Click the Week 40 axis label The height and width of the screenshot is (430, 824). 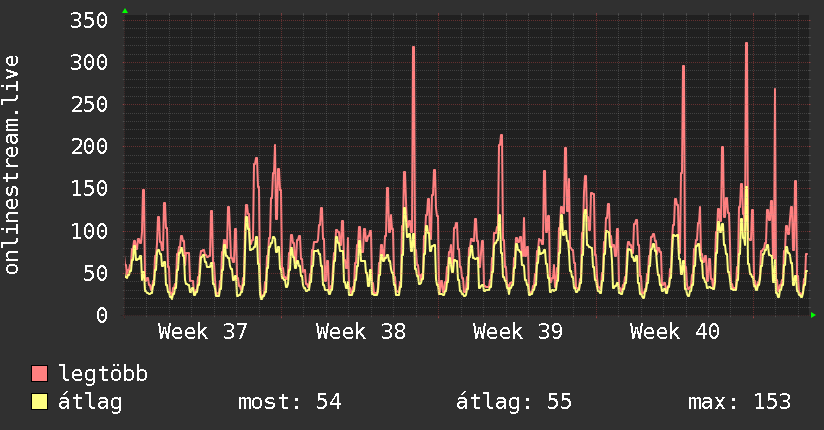click(x=675, y=332)
